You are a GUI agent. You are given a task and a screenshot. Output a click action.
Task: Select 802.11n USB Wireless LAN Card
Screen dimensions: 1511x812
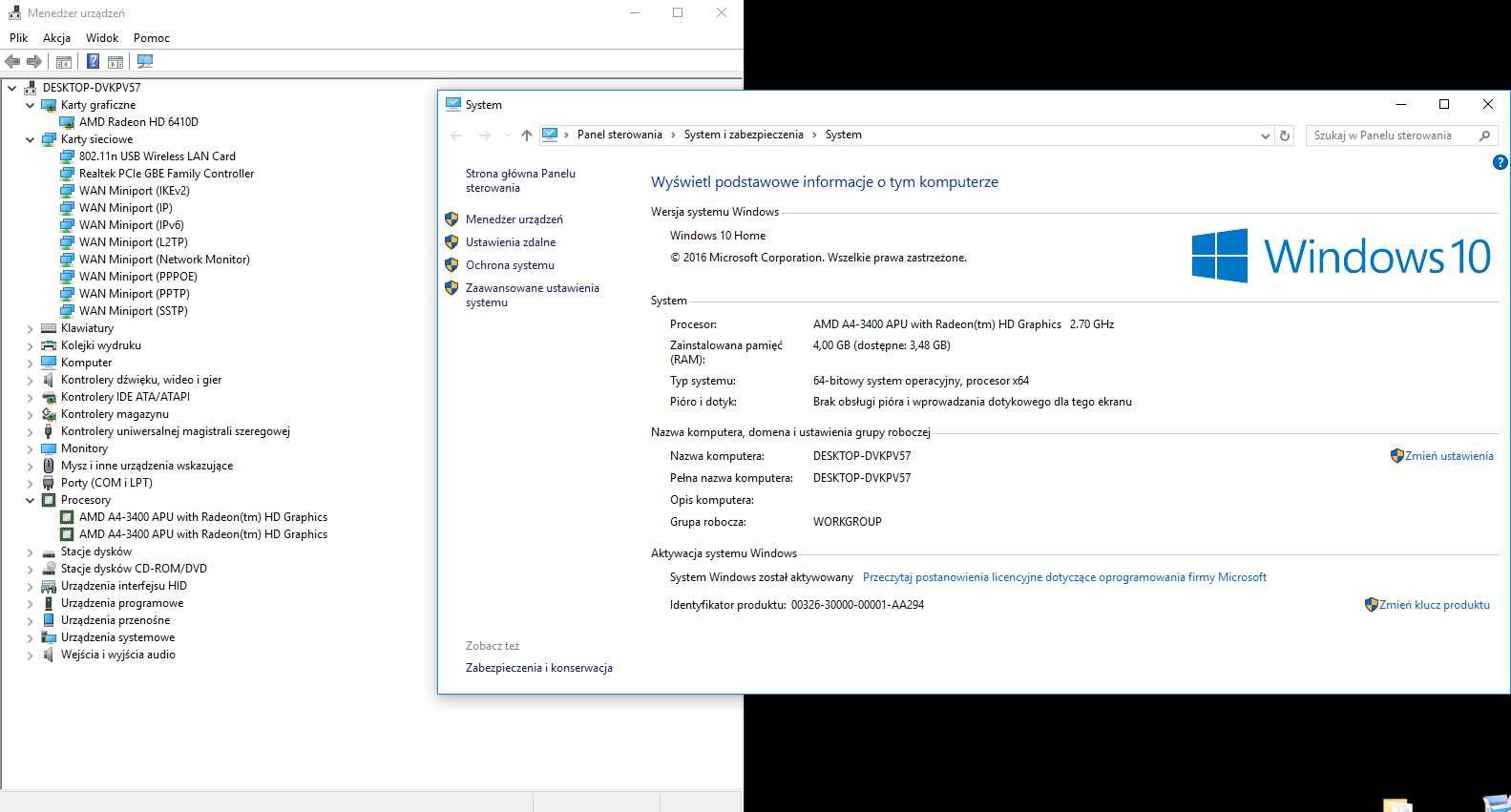157,156
